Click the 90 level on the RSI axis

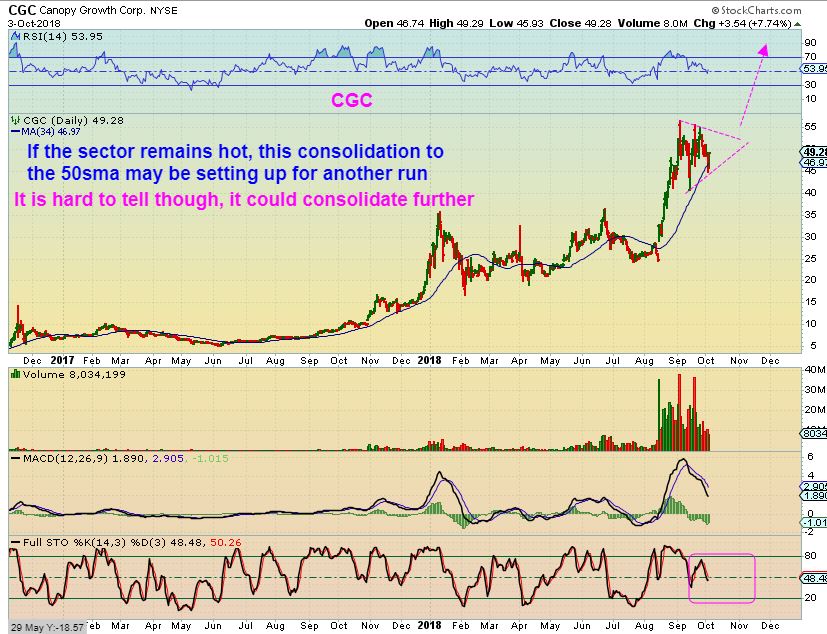click(x=811, y=43)
